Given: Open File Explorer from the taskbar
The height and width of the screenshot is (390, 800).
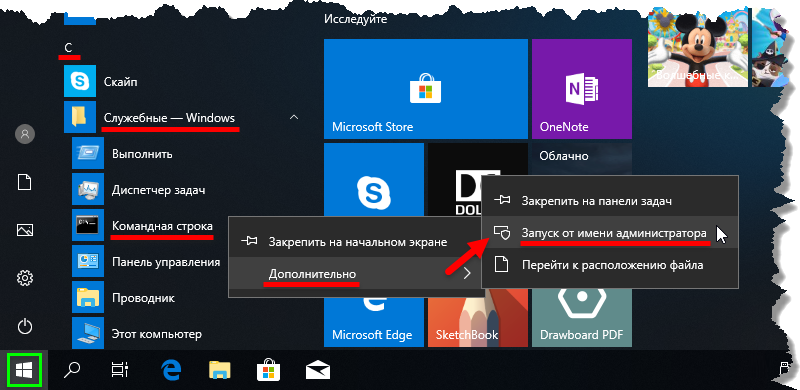Looking at the screenshot, I should point(221,370).
